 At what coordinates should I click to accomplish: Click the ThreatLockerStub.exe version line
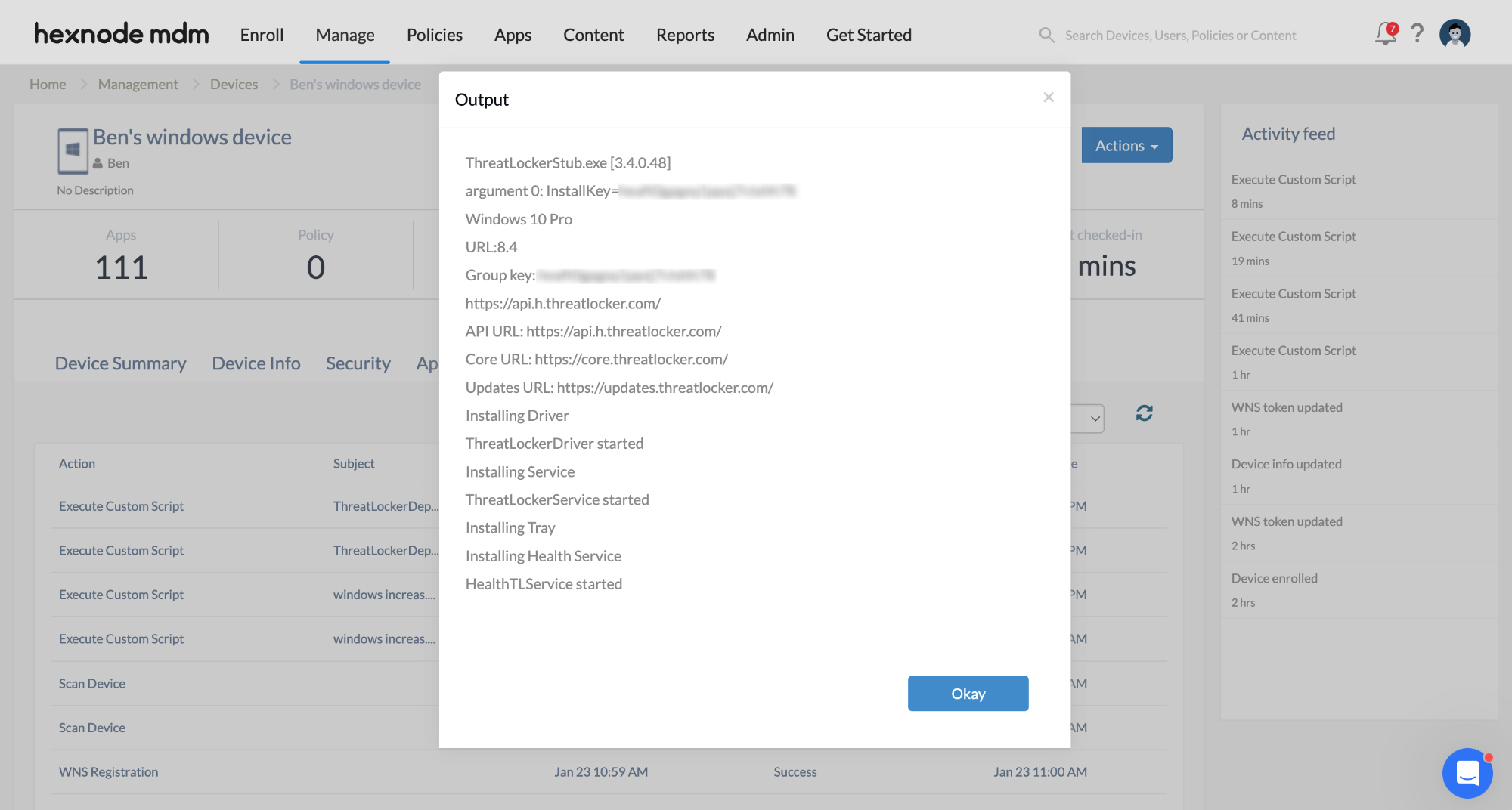pos(568,162)
